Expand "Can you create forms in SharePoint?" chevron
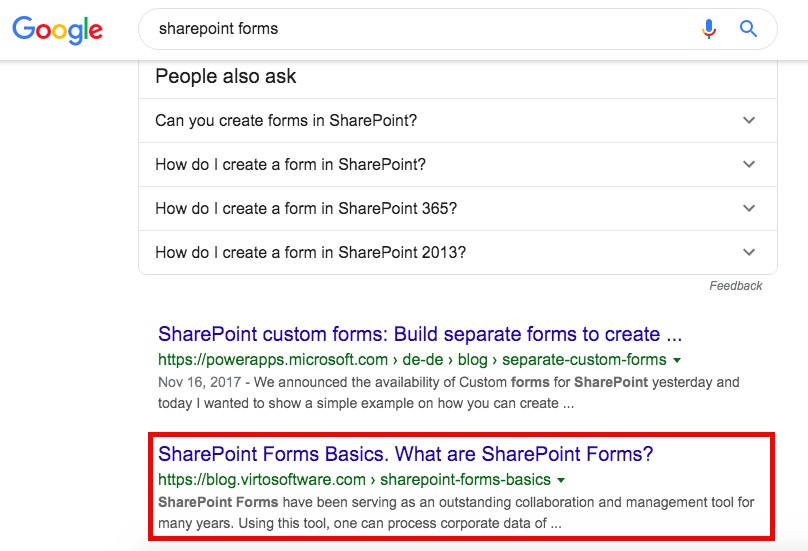 (749, 120)
